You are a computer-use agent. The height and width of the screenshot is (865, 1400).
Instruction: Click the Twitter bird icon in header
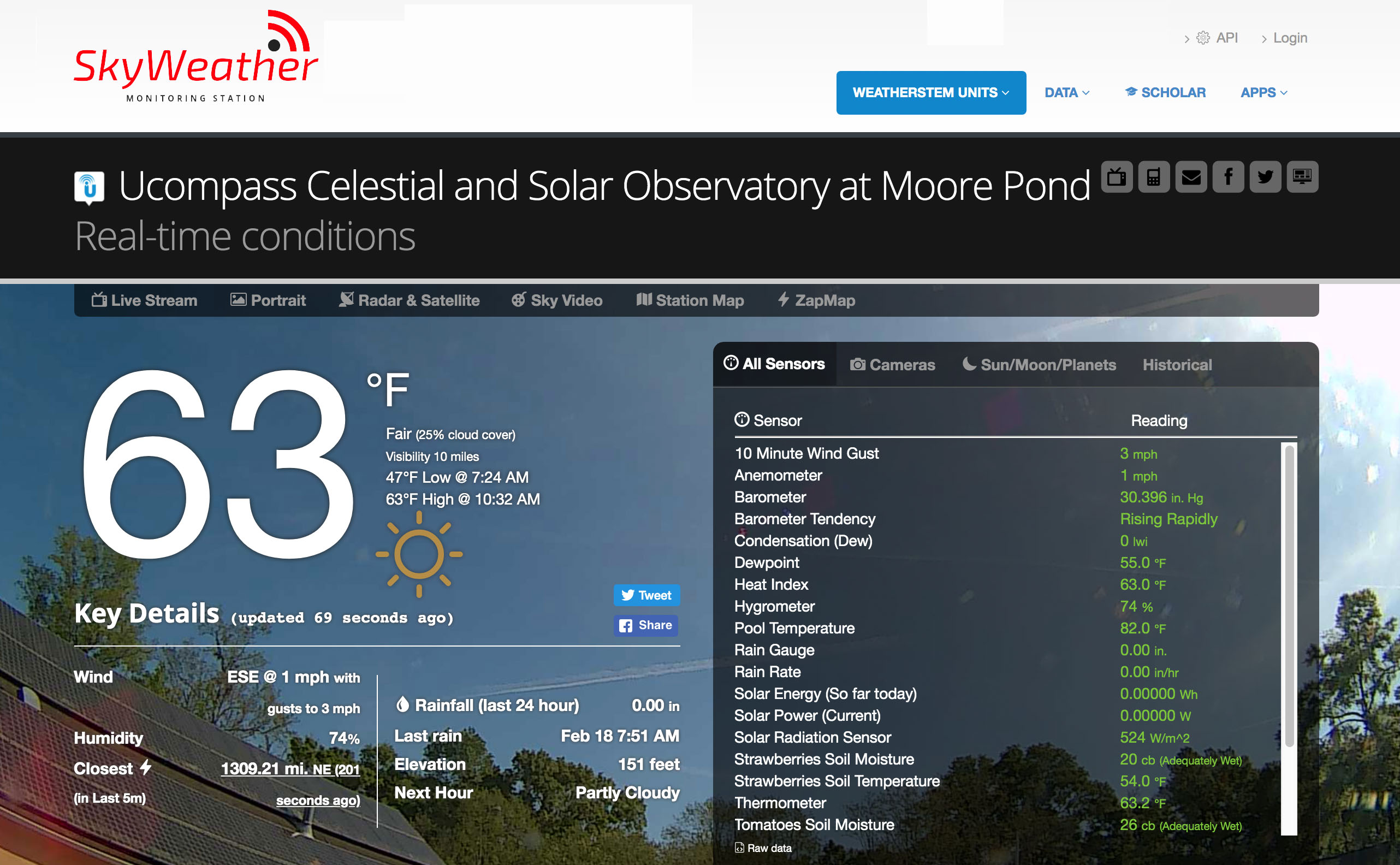point(1265,177)
